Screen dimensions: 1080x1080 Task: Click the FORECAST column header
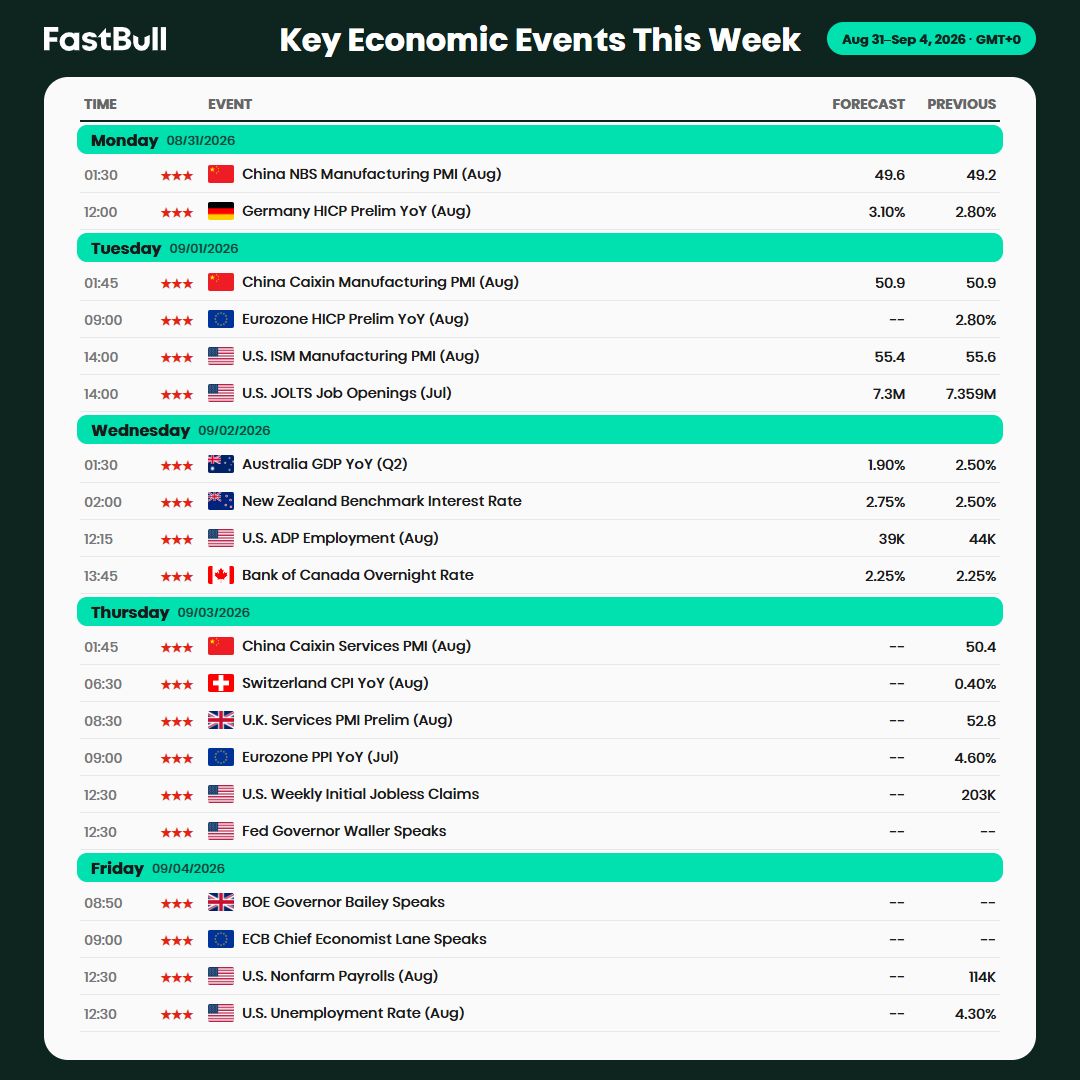point(868,104)
